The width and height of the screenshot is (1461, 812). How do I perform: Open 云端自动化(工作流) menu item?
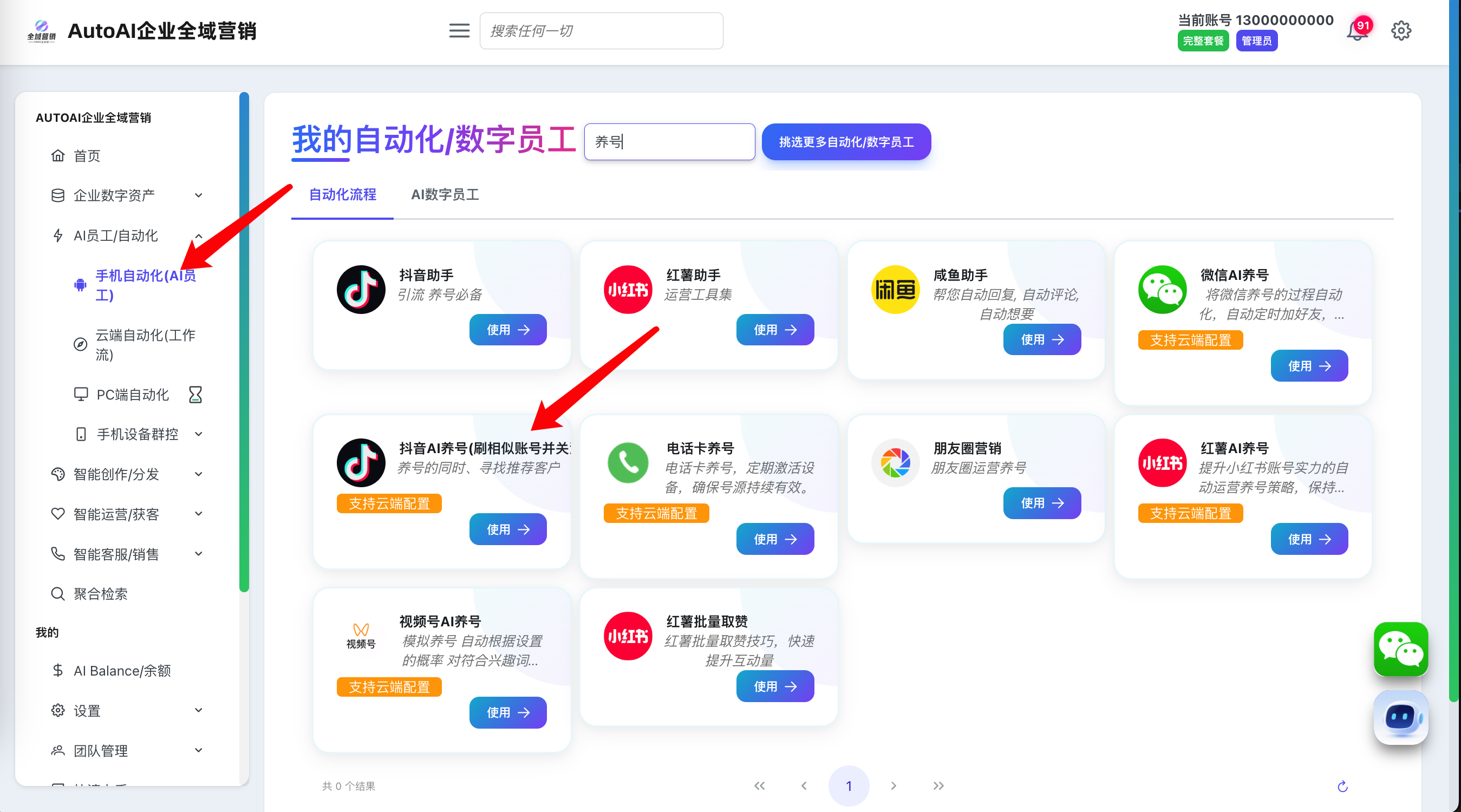[145, 344]
